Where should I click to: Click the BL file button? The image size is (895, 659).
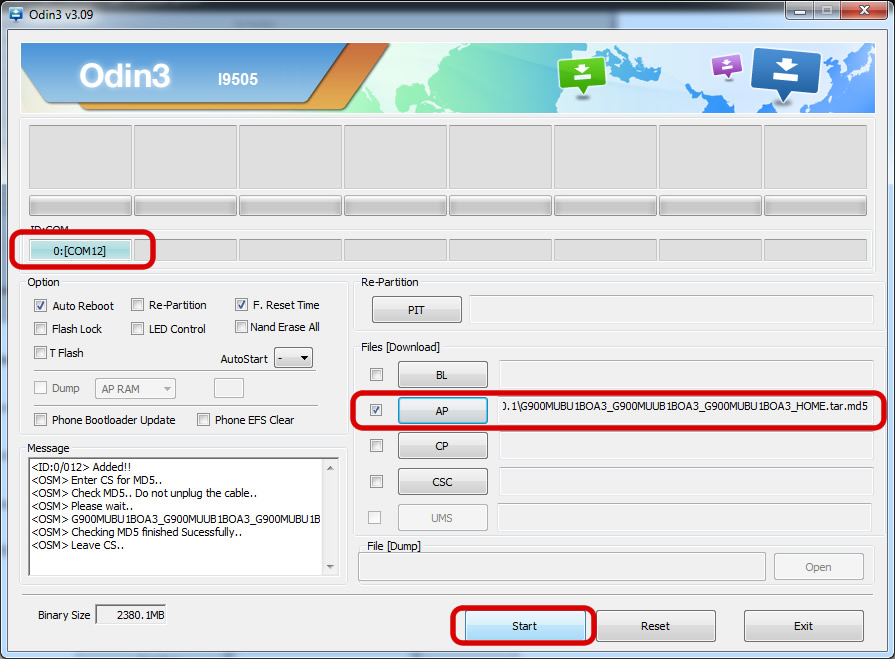[442, 375]
